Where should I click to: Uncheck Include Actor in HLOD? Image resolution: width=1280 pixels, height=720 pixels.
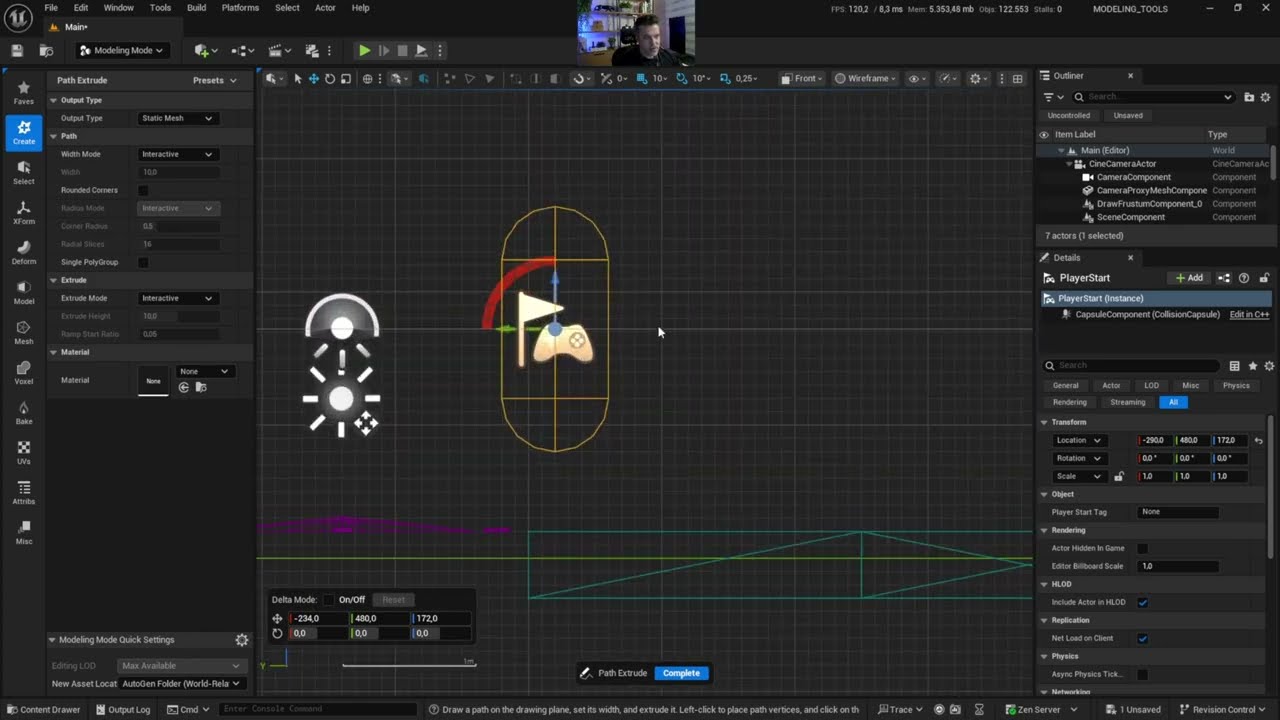click(1143, 602)
